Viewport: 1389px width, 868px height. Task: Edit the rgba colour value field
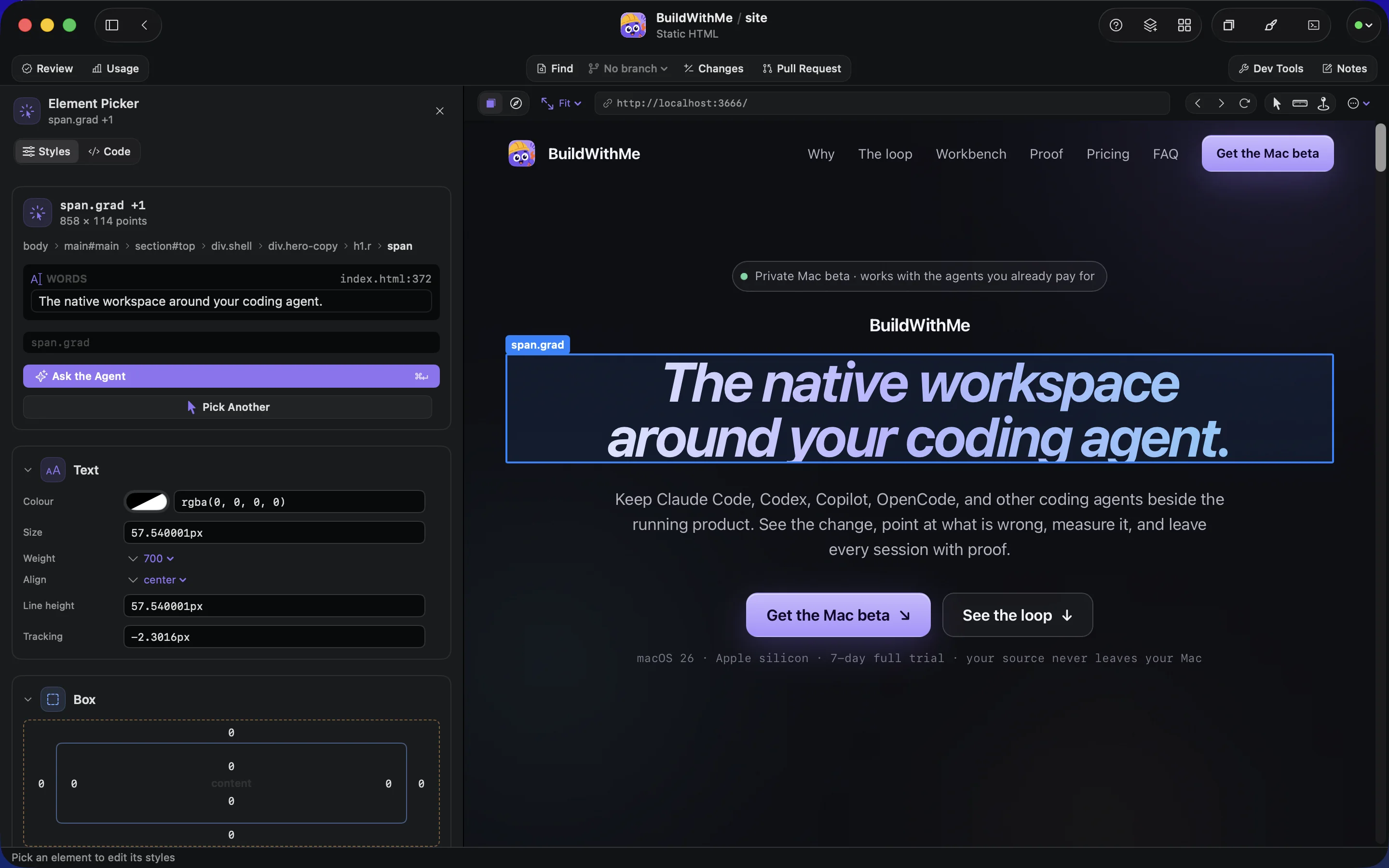(299, 502)
